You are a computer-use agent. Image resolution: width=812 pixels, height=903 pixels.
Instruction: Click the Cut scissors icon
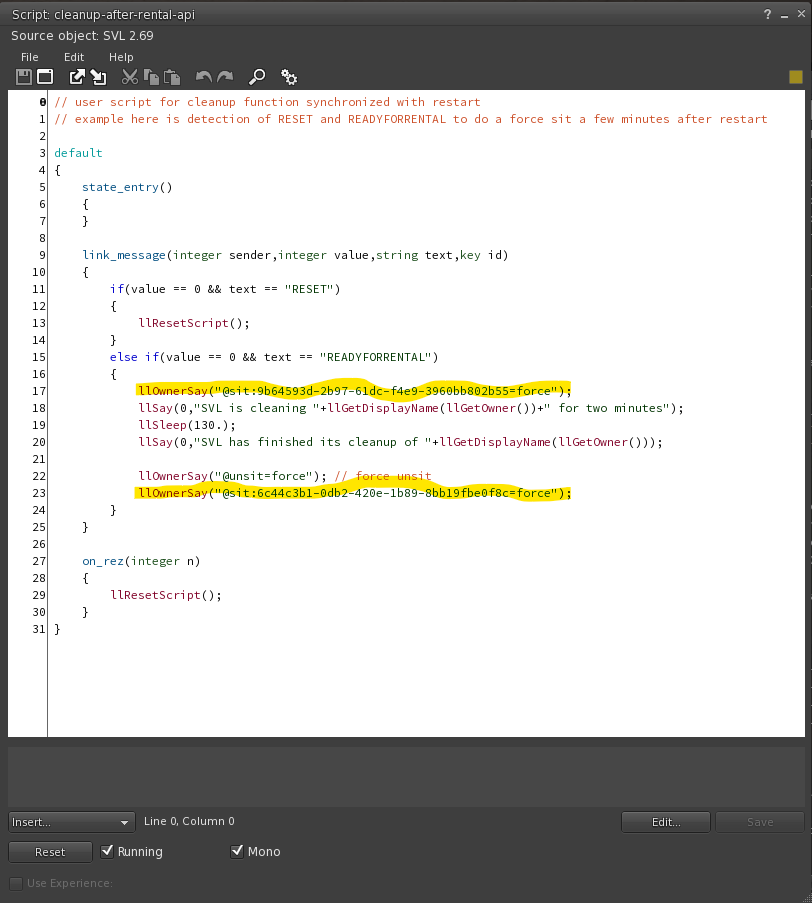(130, 77)
